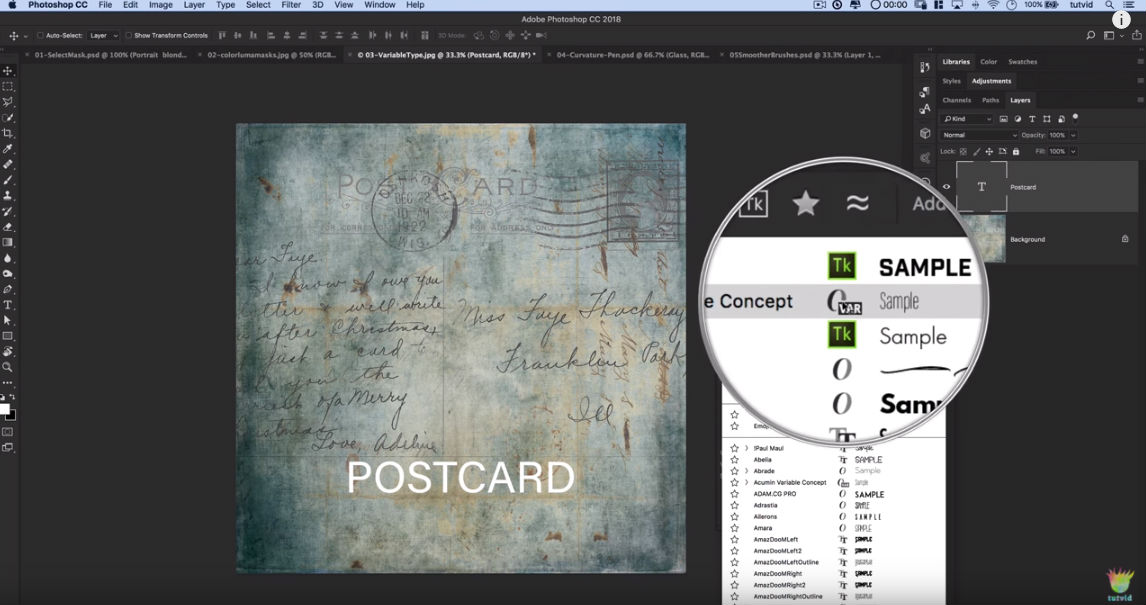
Task: Open the Normal blend mode dropdown
Action: click(x=979, y=135)
